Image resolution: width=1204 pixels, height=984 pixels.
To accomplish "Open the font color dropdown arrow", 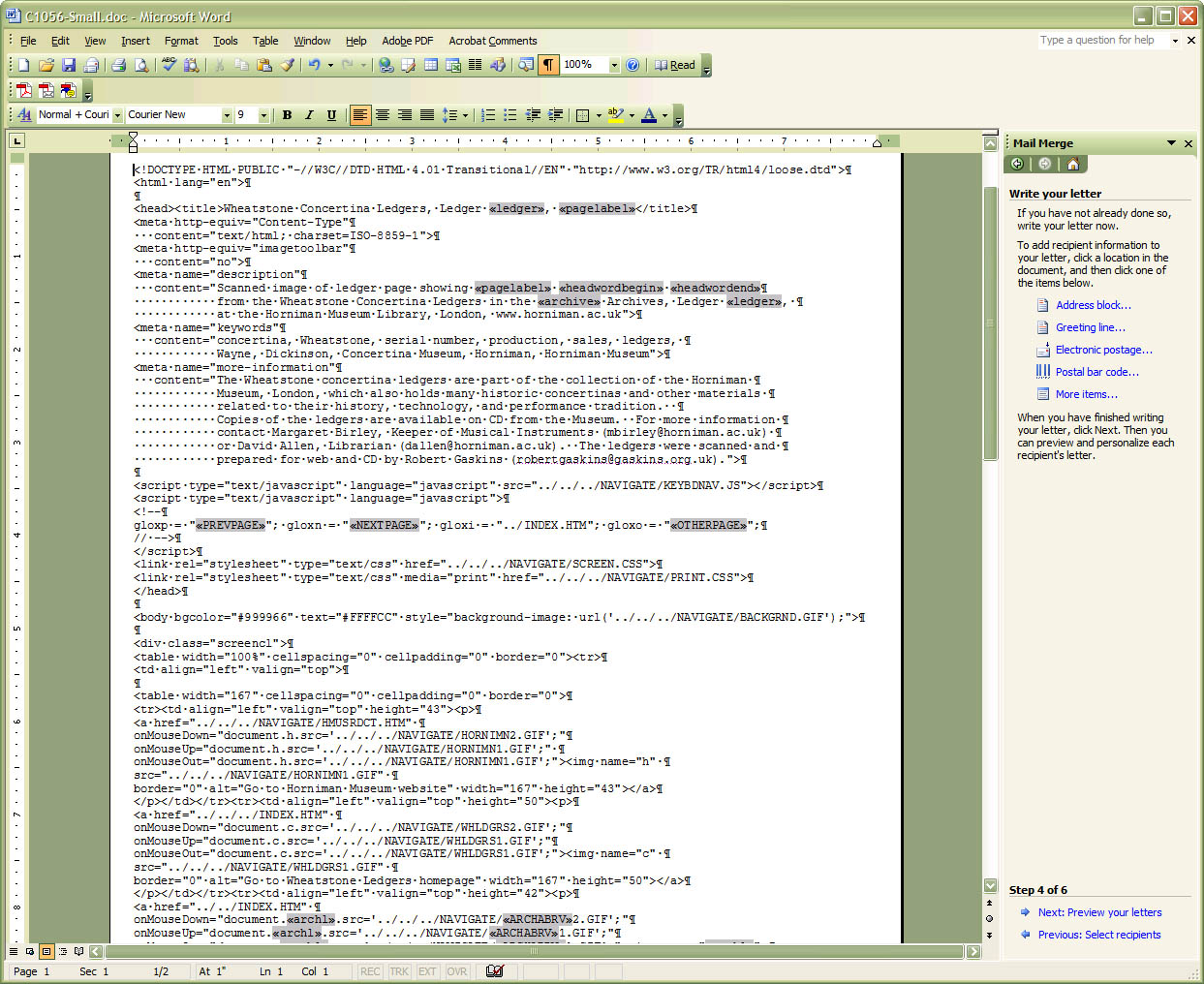I will [664, 115].
